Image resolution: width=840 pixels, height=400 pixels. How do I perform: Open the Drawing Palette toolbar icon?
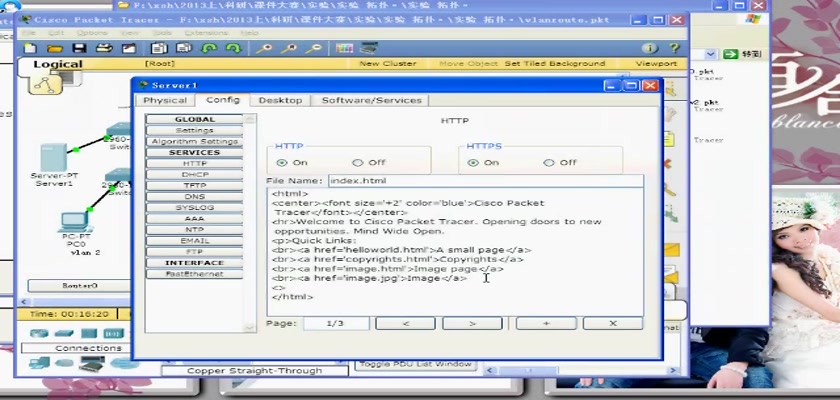pos(344,48)
